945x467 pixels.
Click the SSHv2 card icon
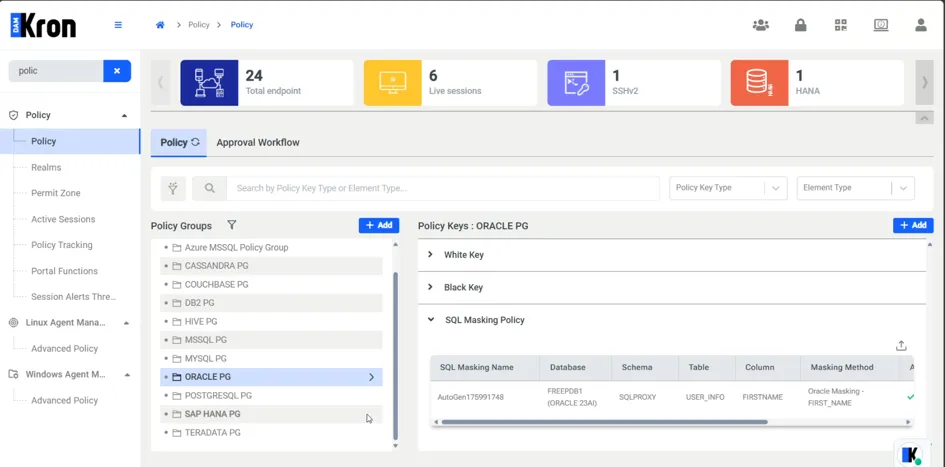click(x=576, y=83)
